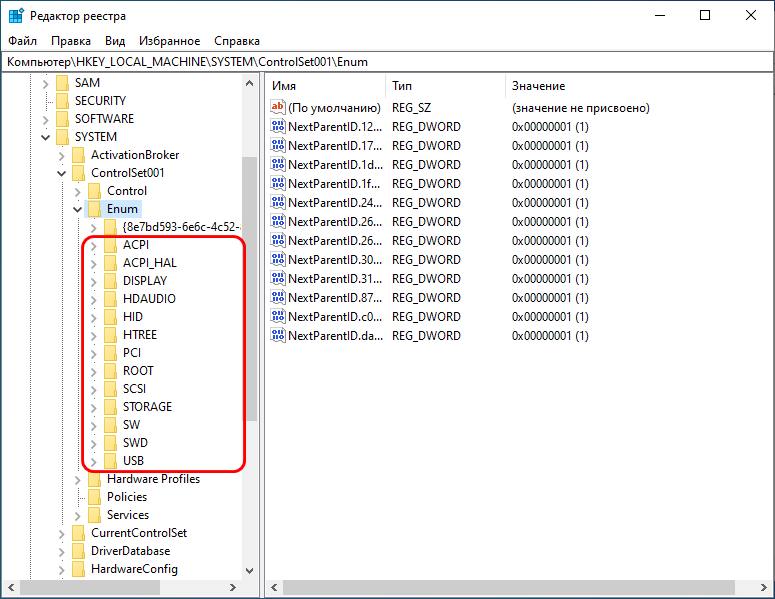This screenshot has width=775, height=599.
Task: Click the tree pane vertical scrollbar thumb
Action: pyautogui.click(x=250, y=289)
